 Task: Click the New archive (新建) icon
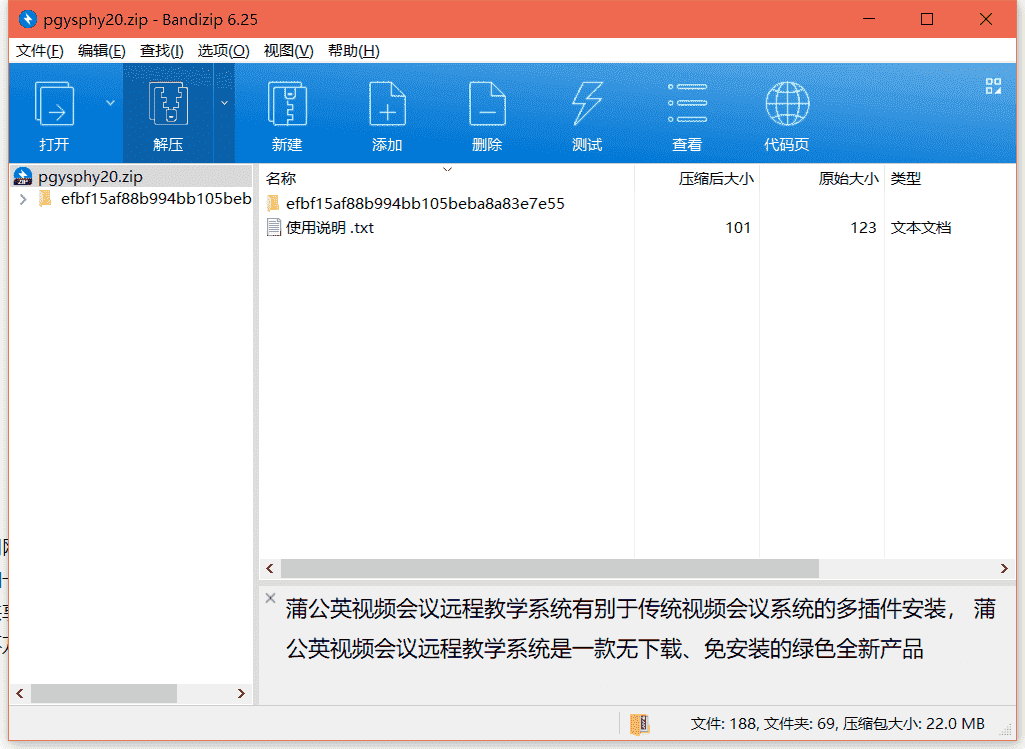click(287, 104)
